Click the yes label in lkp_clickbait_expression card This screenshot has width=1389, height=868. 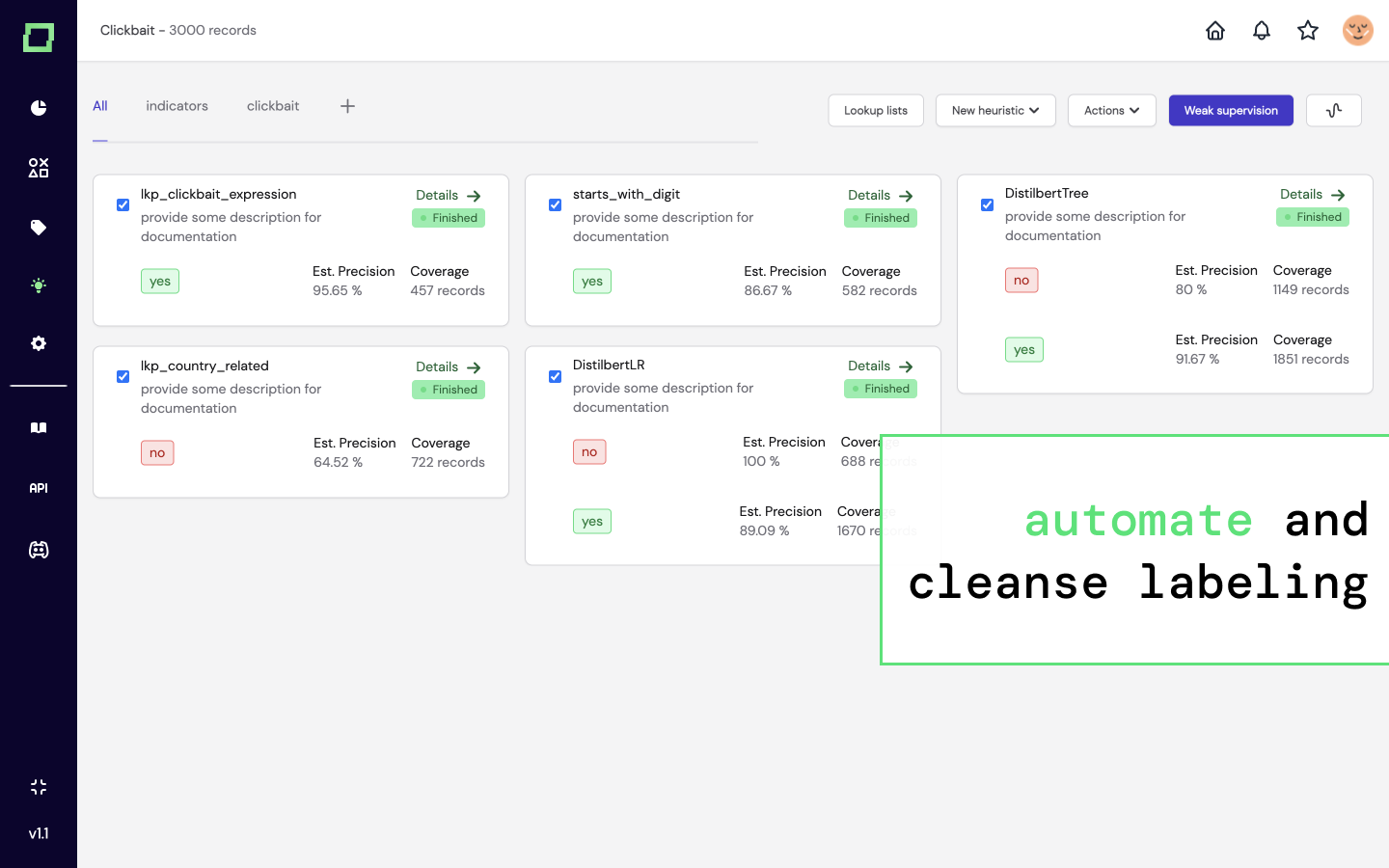[160, 281]
